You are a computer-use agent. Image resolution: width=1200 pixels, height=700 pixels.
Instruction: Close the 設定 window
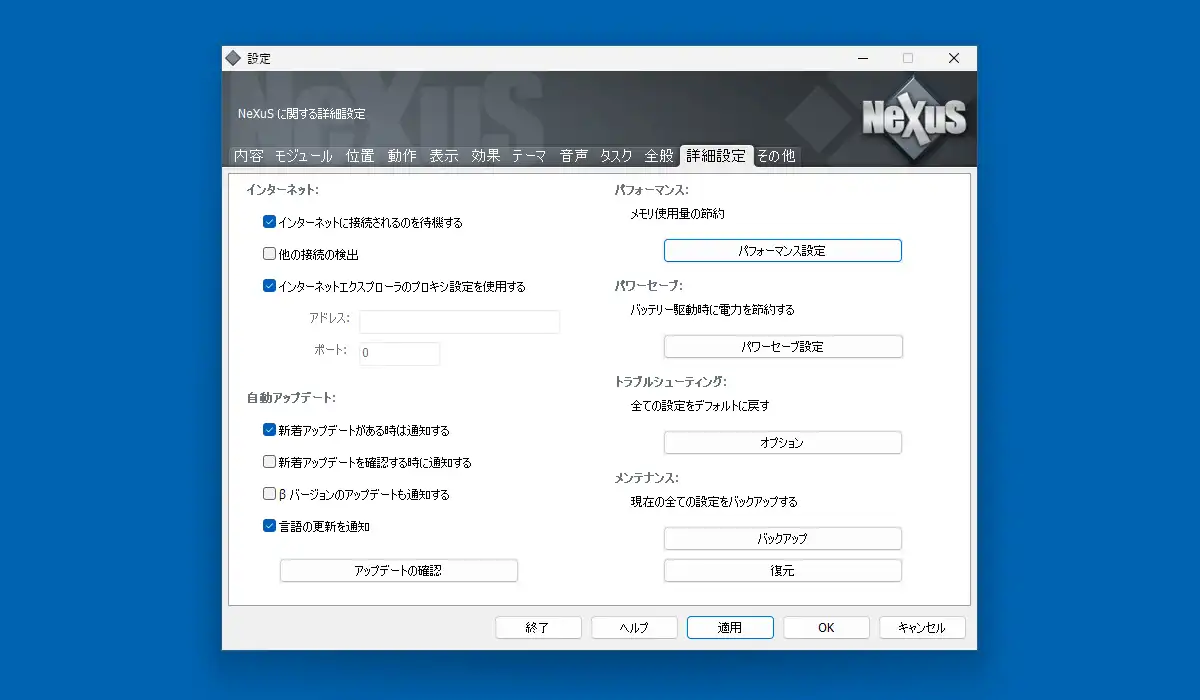coord(954,58)
